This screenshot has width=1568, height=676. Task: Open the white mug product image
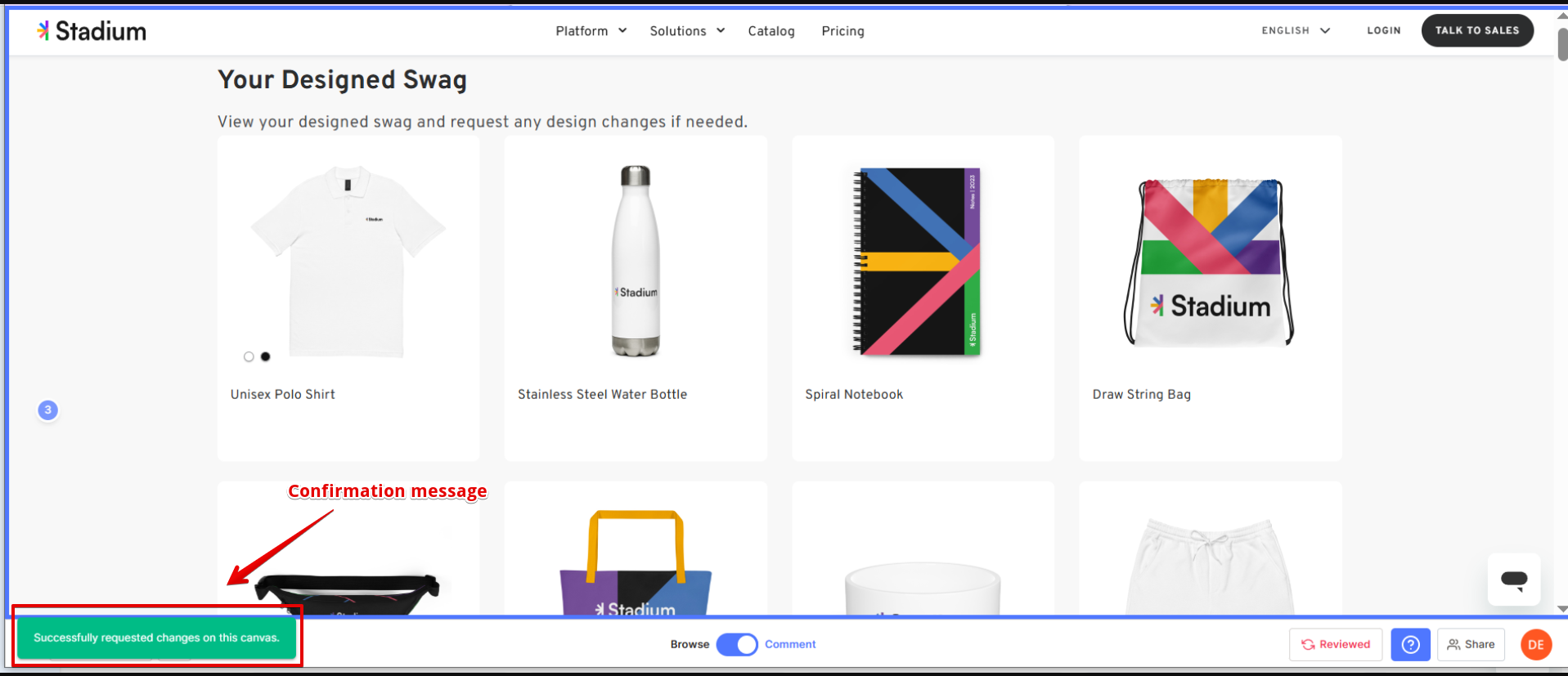coord(923,589)
